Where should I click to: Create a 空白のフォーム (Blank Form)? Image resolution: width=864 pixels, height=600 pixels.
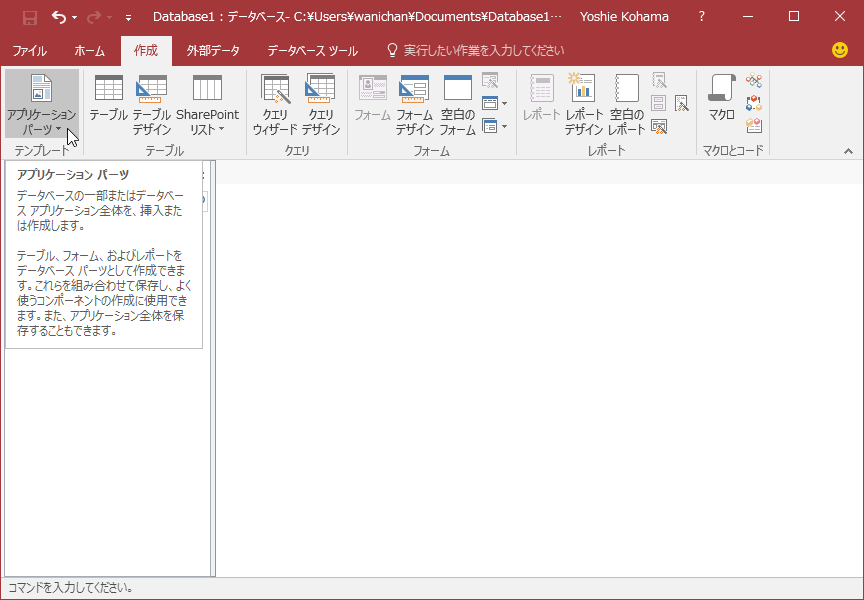457,104
